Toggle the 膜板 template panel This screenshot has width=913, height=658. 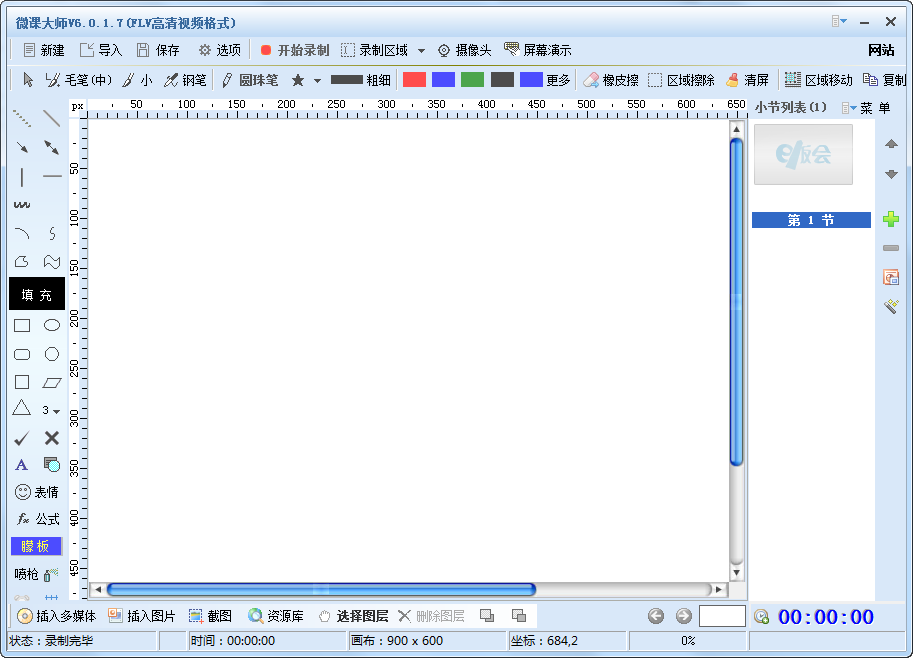click(36, 546)
